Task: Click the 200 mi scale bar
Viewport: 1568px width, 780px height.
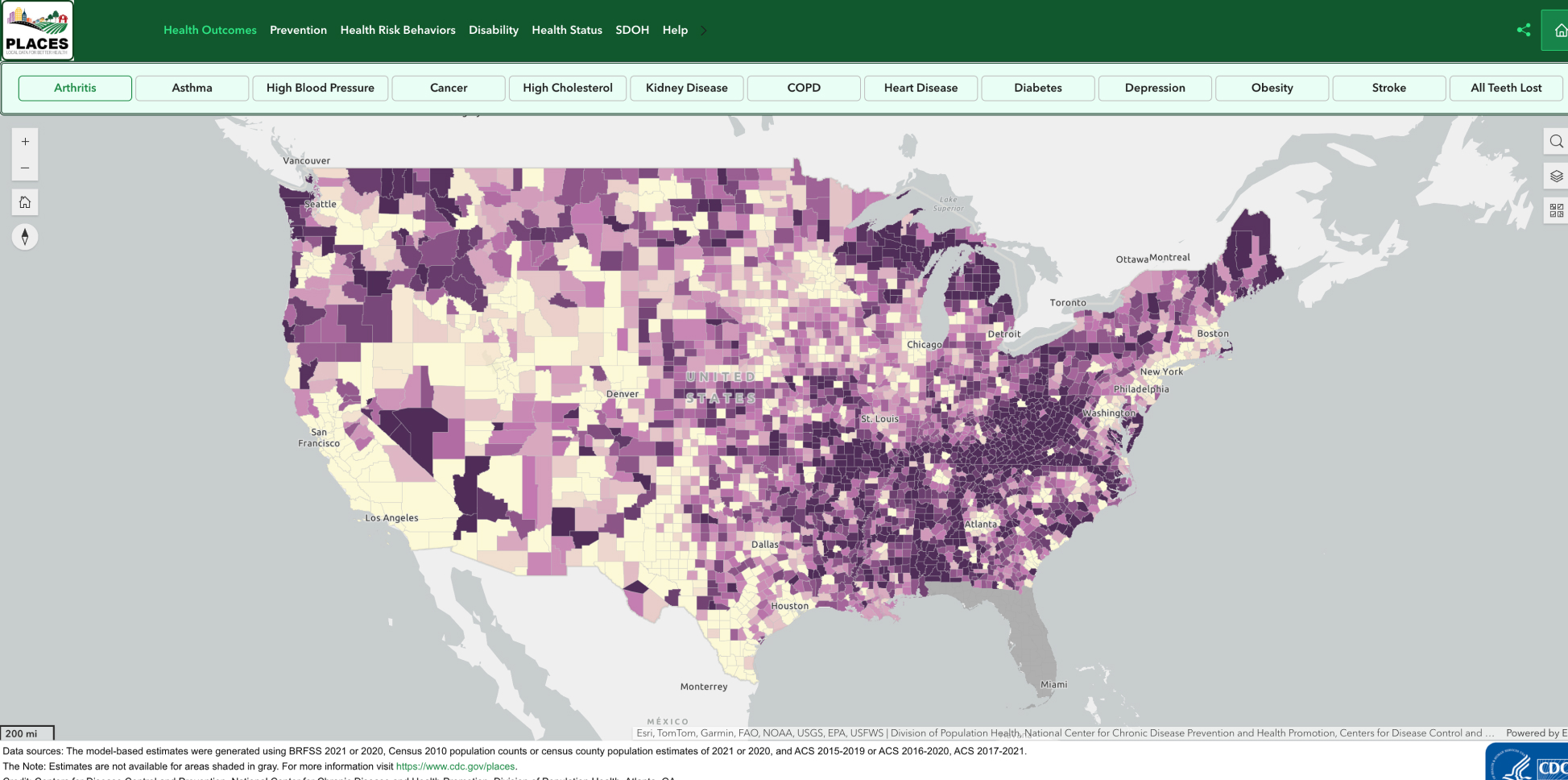Action: click(x=27, y=733)
